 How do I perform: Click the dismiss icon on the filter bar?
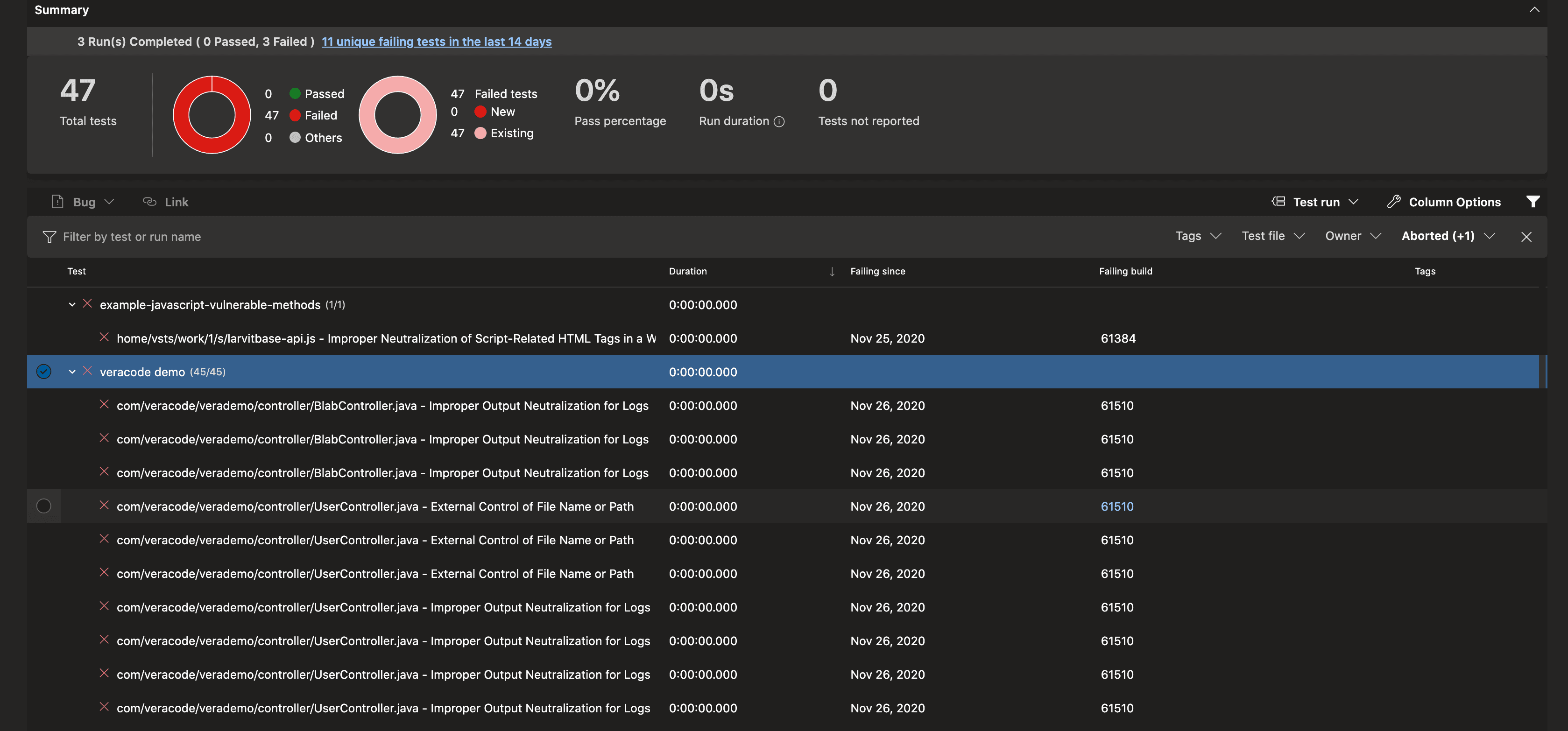point(1526,236)
